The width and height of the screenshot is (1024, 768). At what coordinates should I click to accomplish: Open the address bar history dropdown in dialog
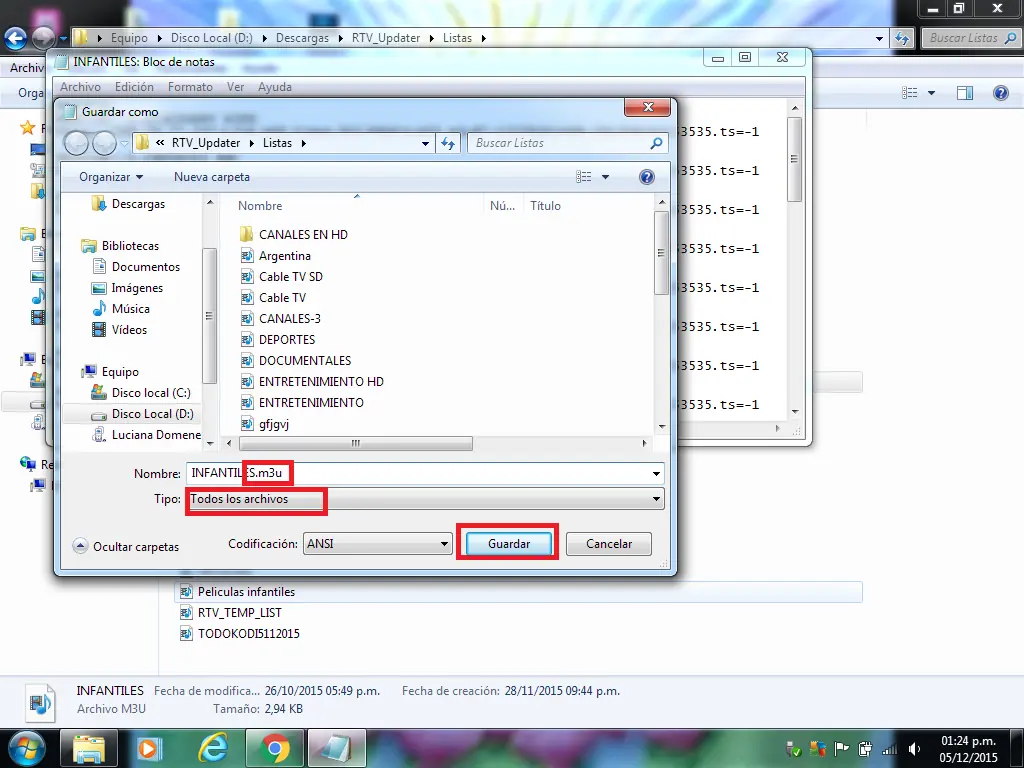[425, 143]
